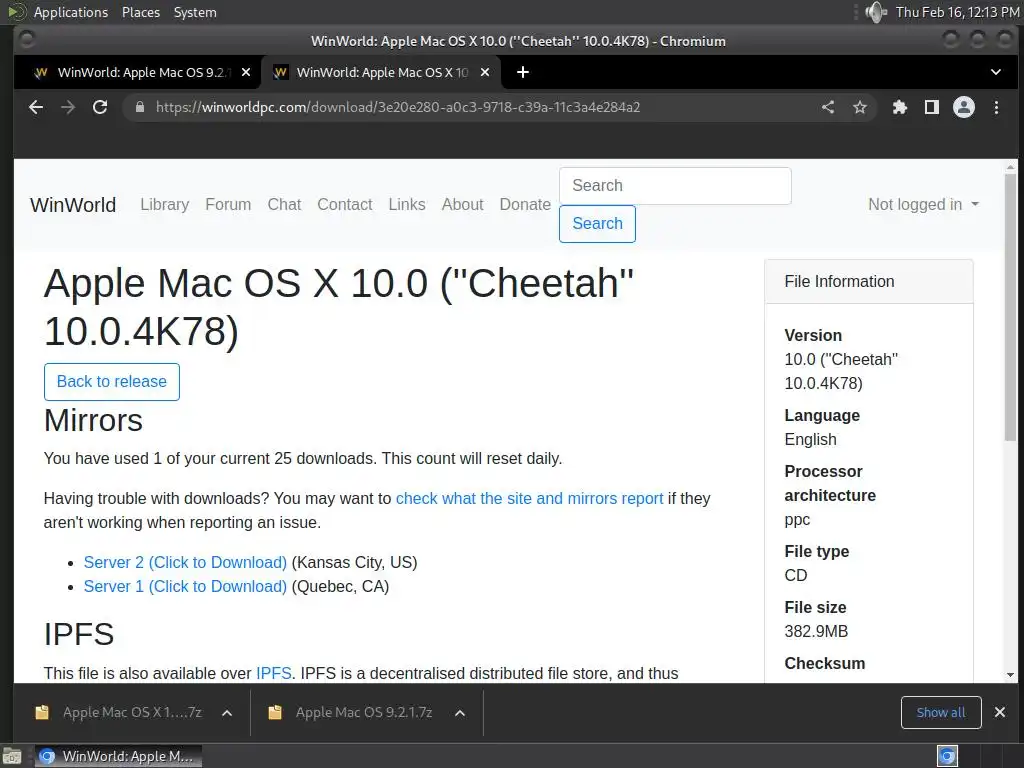
Task: Click scrollbar top arrow
Action: pyautogui.click(x=1011, y=167)
